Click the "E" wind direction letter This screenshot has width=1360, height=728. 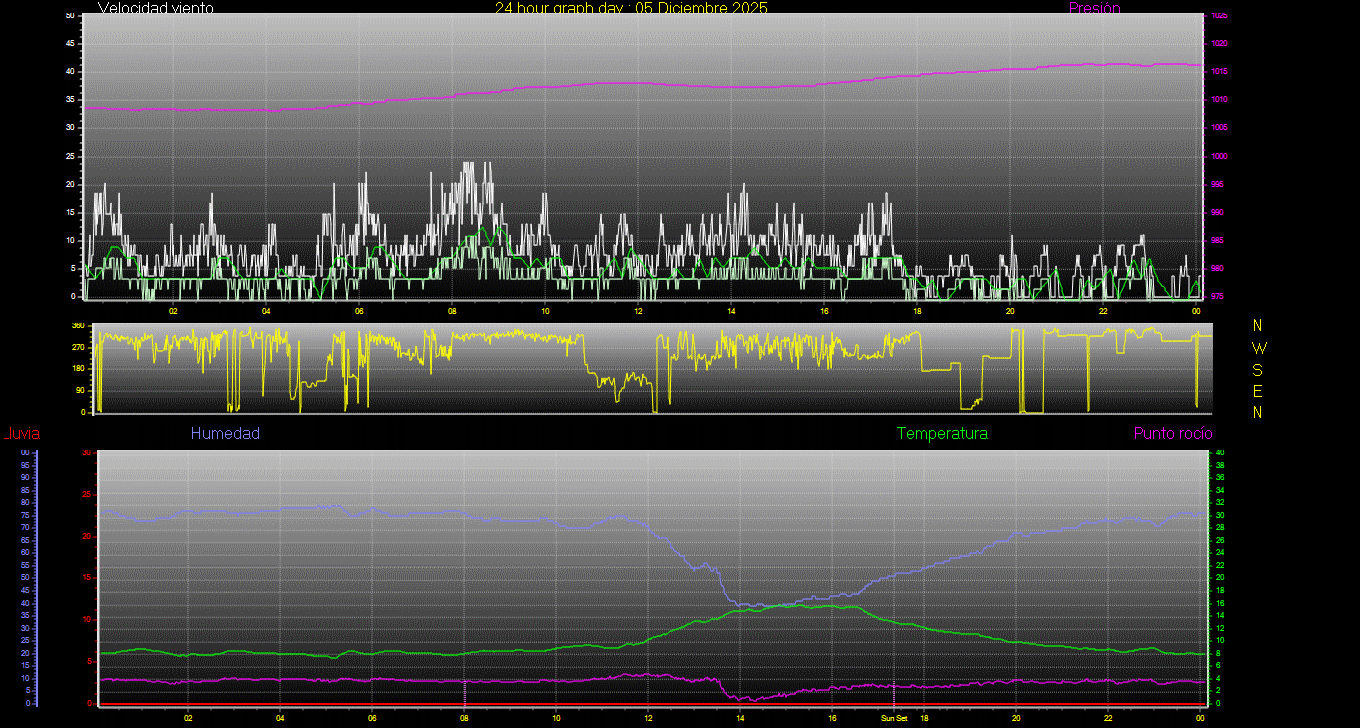coord(1258,391)
